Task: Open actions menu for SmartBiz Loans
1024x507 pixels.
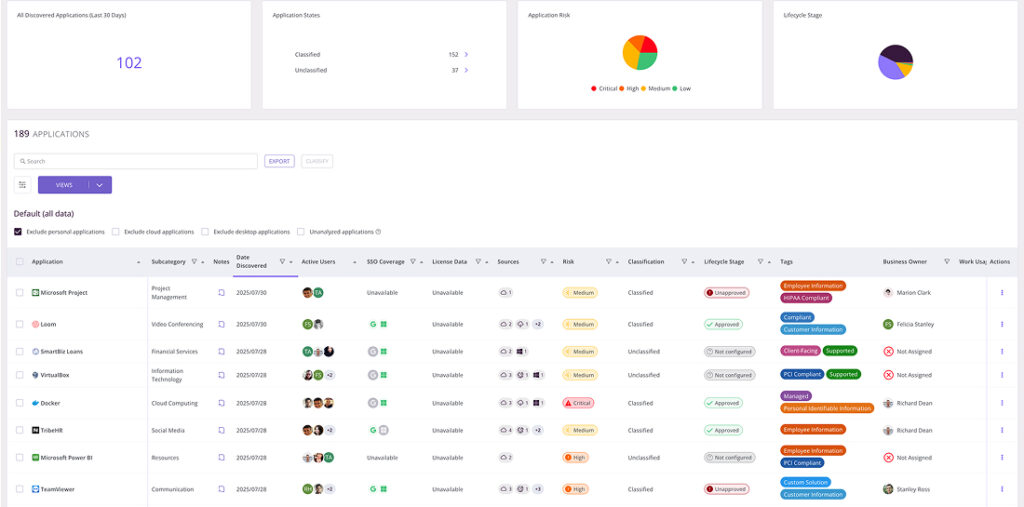Action: pyautogui.click(x=1002, y=352)
